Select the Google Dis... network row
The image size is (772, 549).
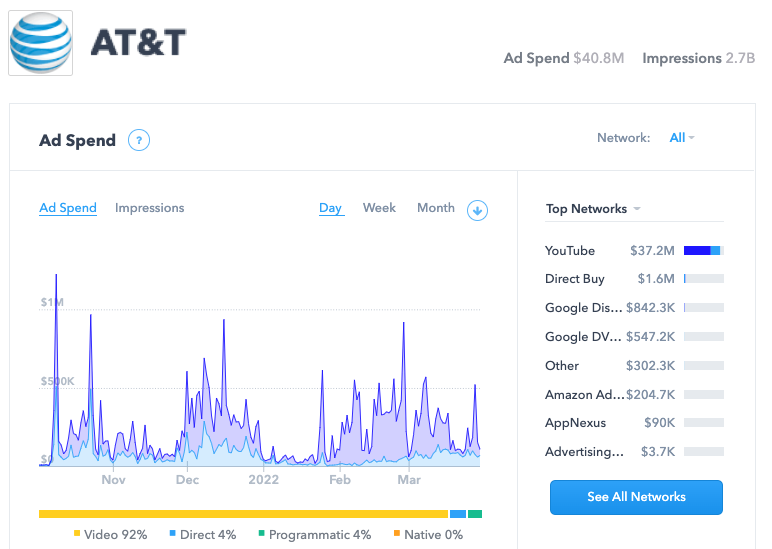[634, 308]
